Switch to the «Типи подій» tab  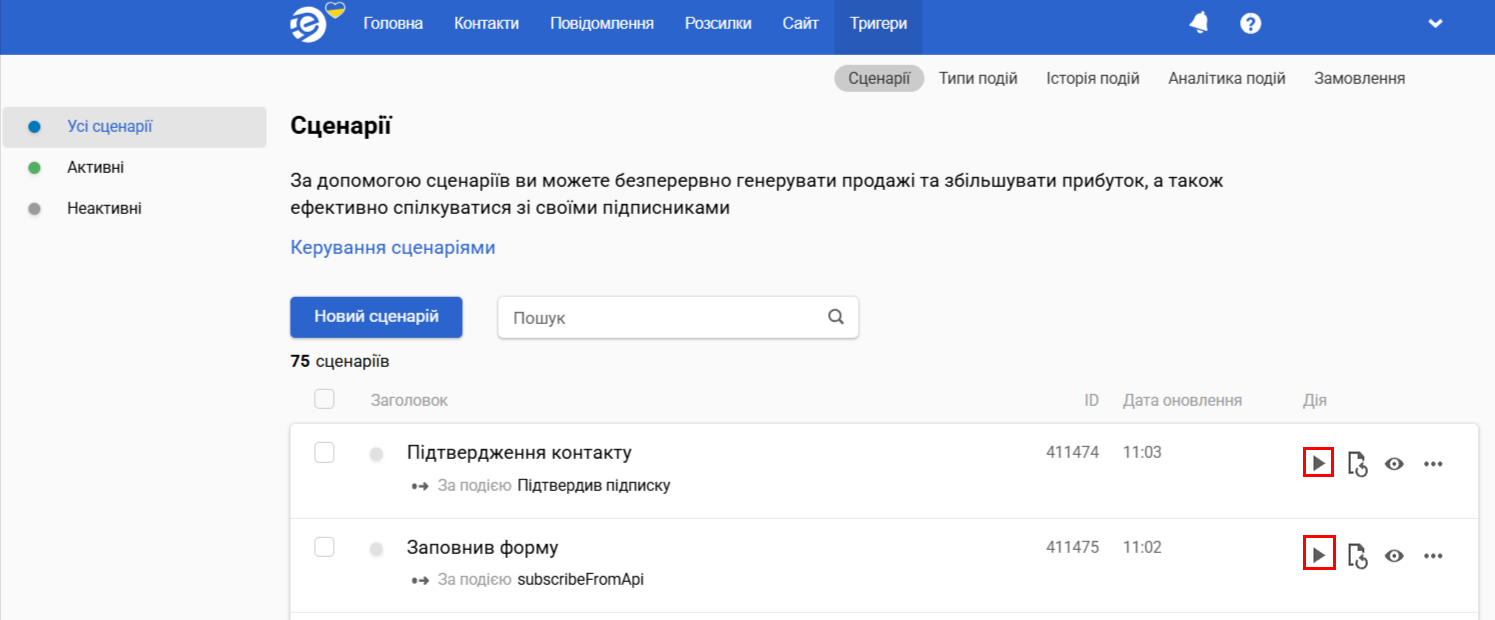tap(978, 77)
